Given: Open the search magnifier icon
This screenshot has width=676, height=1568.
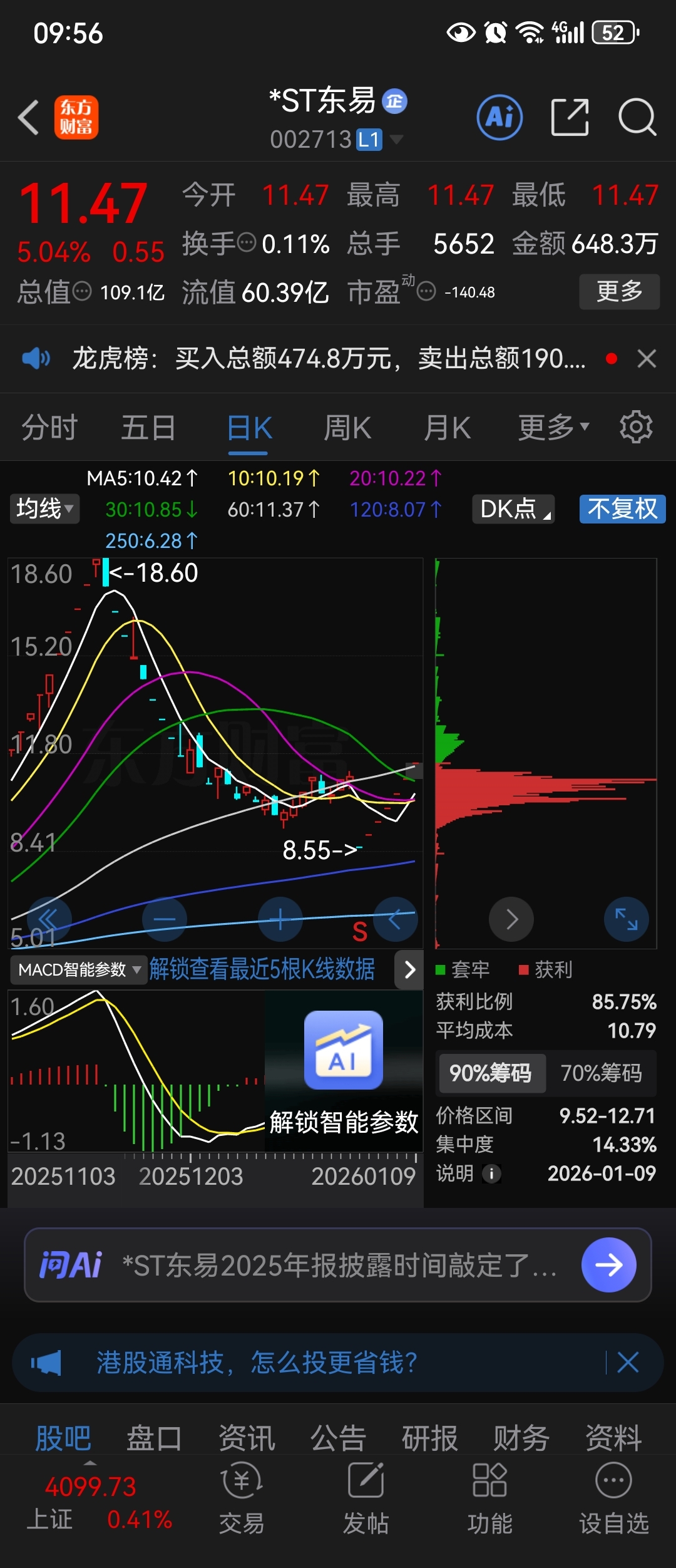Looking at the screenshot, I should pos(637,117).
